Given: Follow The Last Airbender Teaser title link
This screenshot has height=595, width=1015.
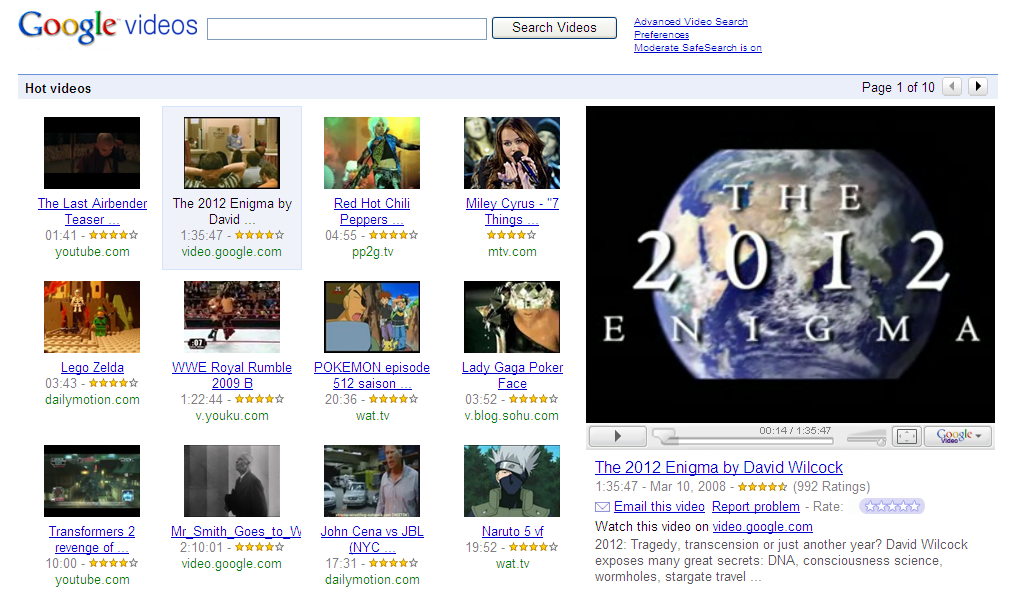Looking at the screenshot, I should point(93,212).
